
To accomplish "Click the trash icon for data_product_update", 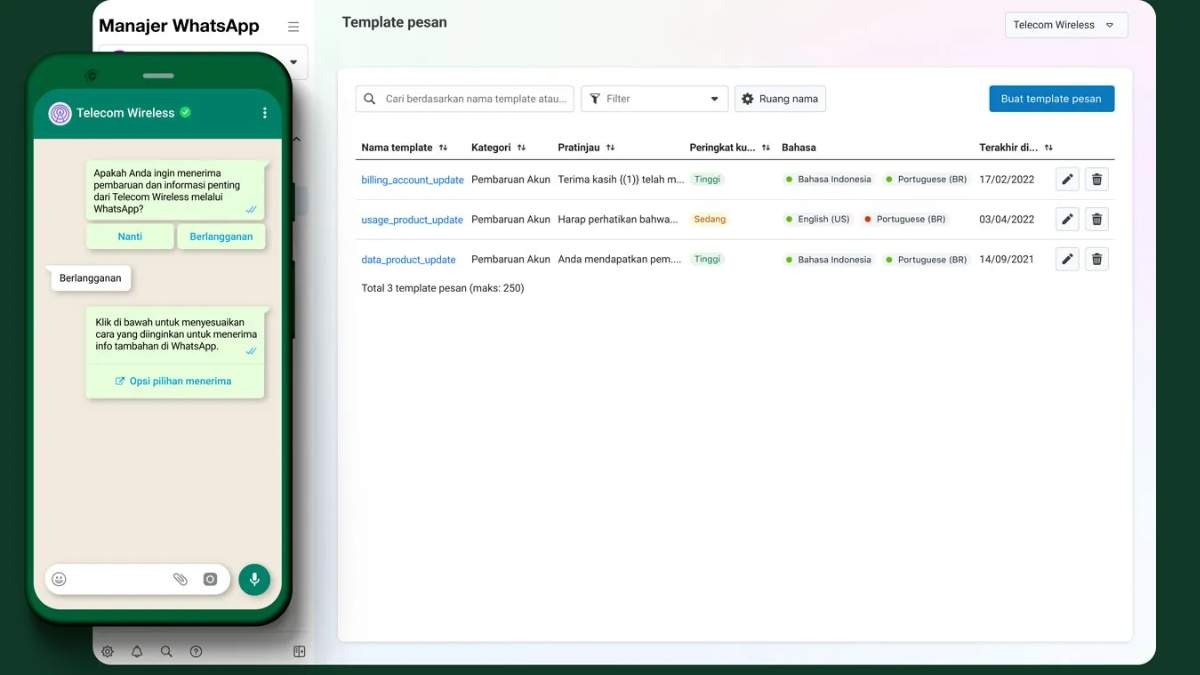I will (x=1097, y=260).
